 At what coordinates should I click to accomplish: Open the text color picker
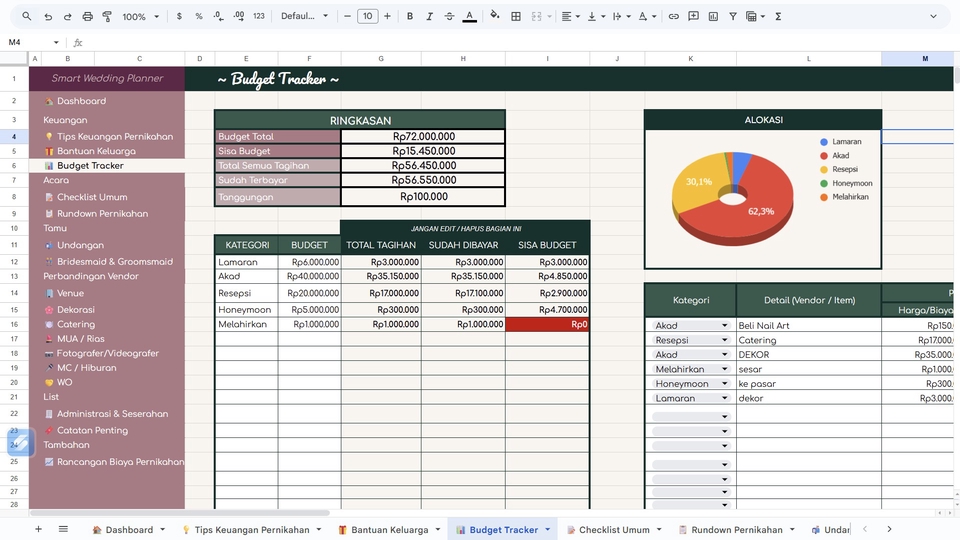tap(470, 16)
